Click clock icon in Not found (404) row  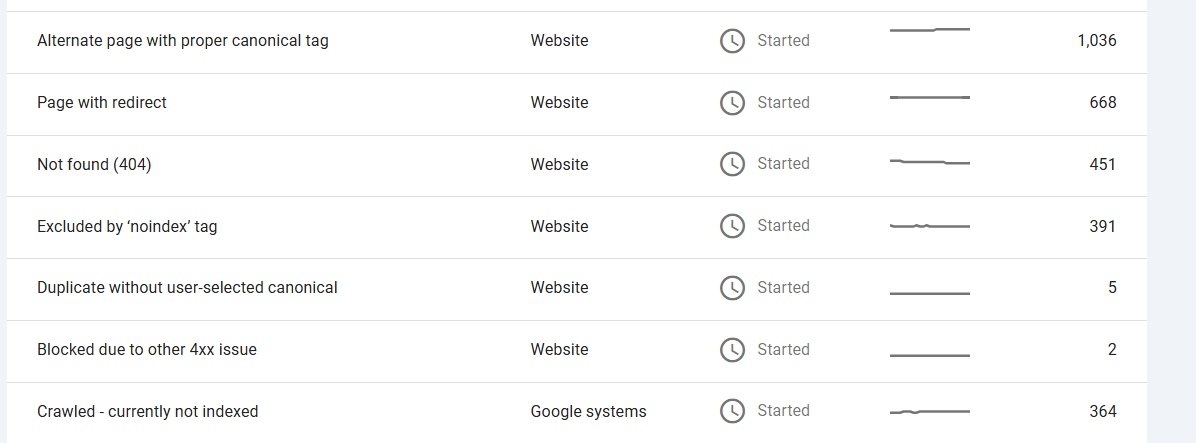point(732,164)
